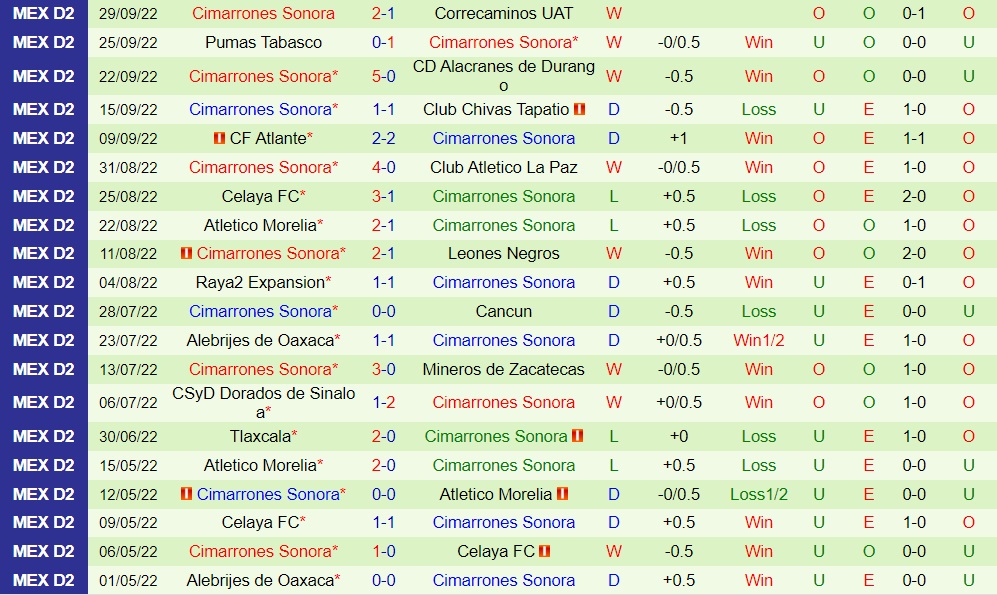The width and height of the screenshot is (997, 595).
Task: Open Correcaminos UAT team link
Action: click(504, 14)
